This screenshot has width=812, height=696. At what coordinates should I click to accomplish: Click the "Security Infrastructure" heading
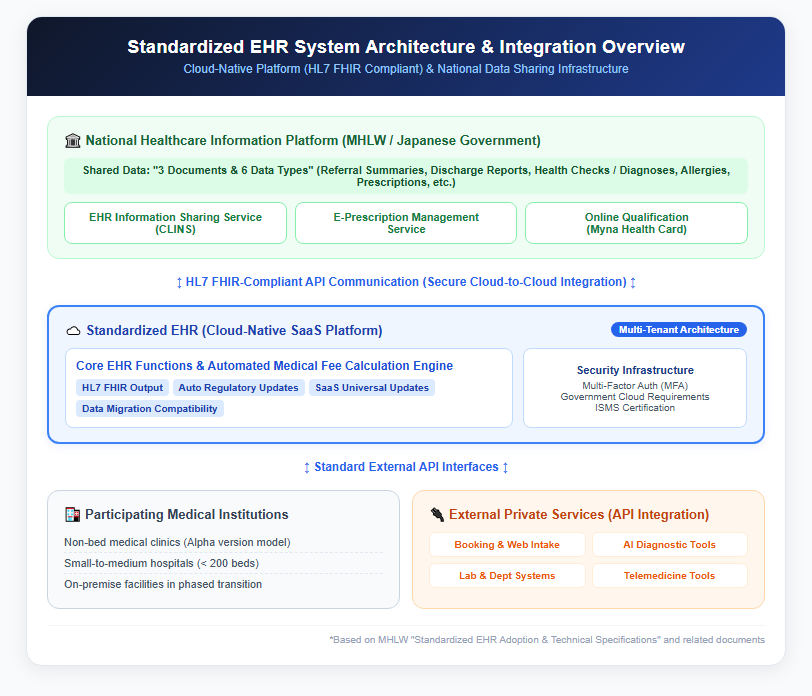(635, 370)
